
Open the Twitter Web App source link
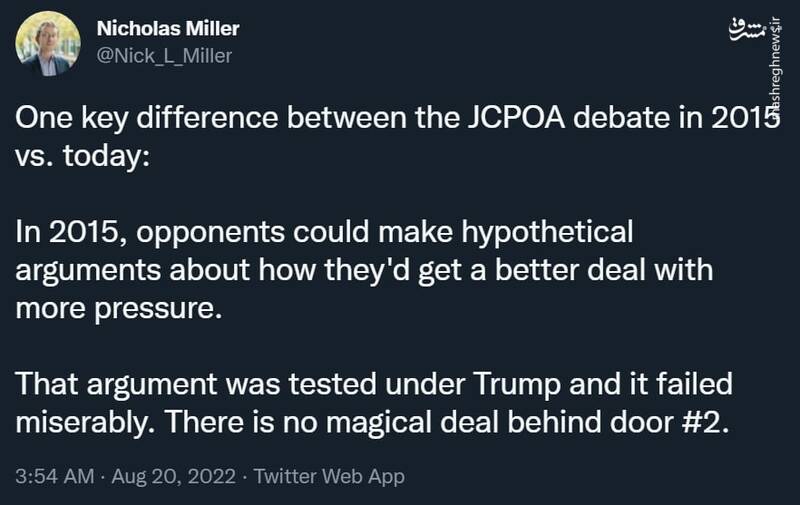coord(329,476)
